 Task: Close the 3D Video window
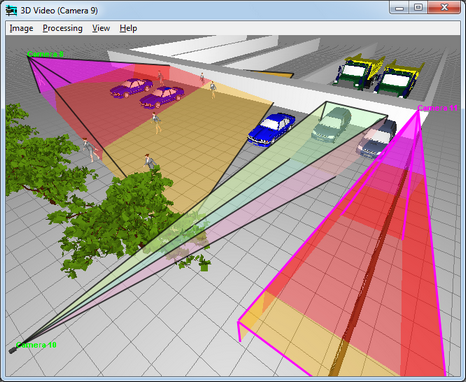point(444,7)
